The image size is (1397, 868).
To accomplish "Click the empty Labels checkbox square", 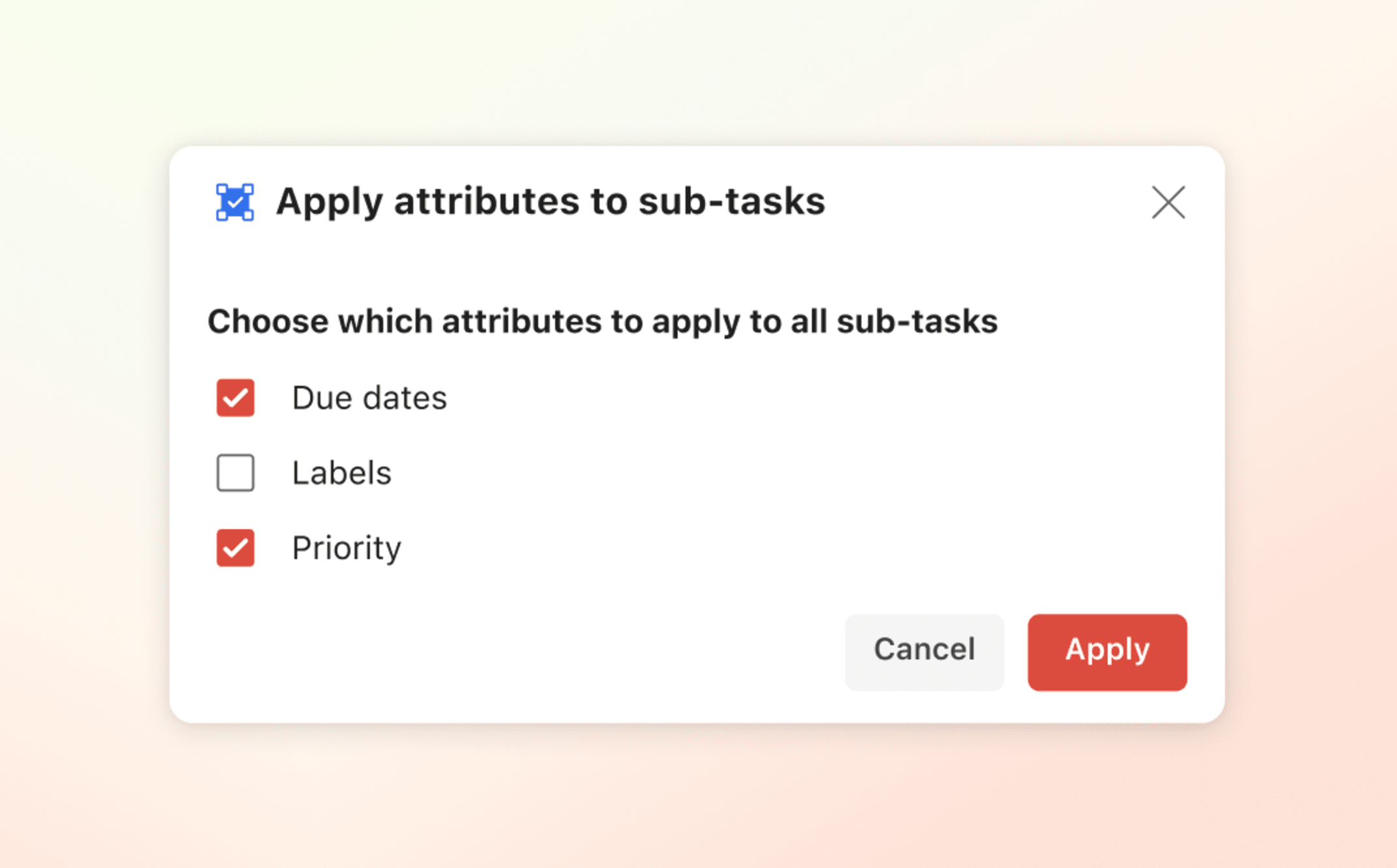I will coord(235,473).
